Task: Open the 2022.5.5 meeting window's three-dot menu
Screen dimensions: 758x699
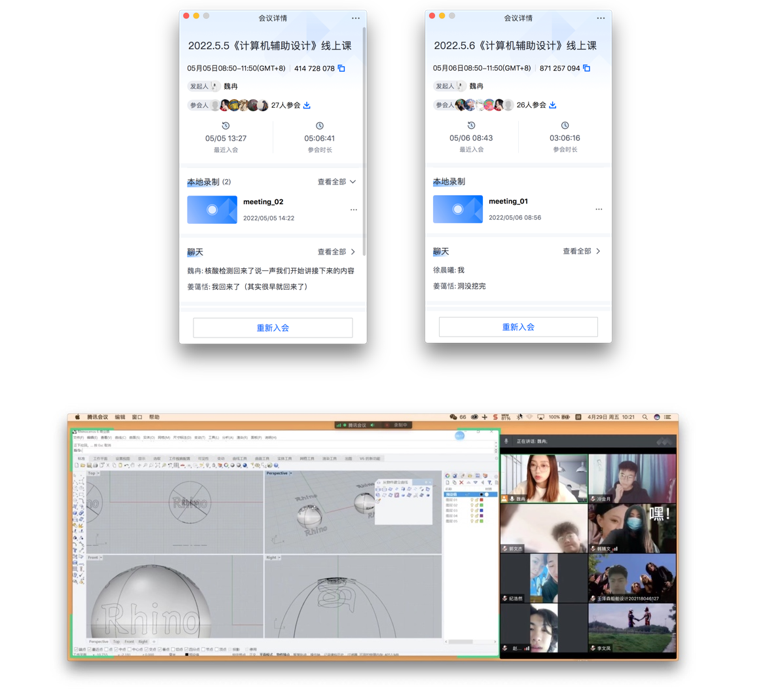Action: (x=355, y=18)
